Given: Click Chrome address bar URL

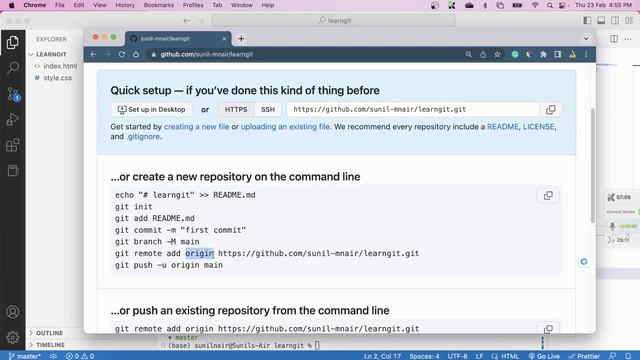Looking at the screenshot, I should click(x=207, y=54).
